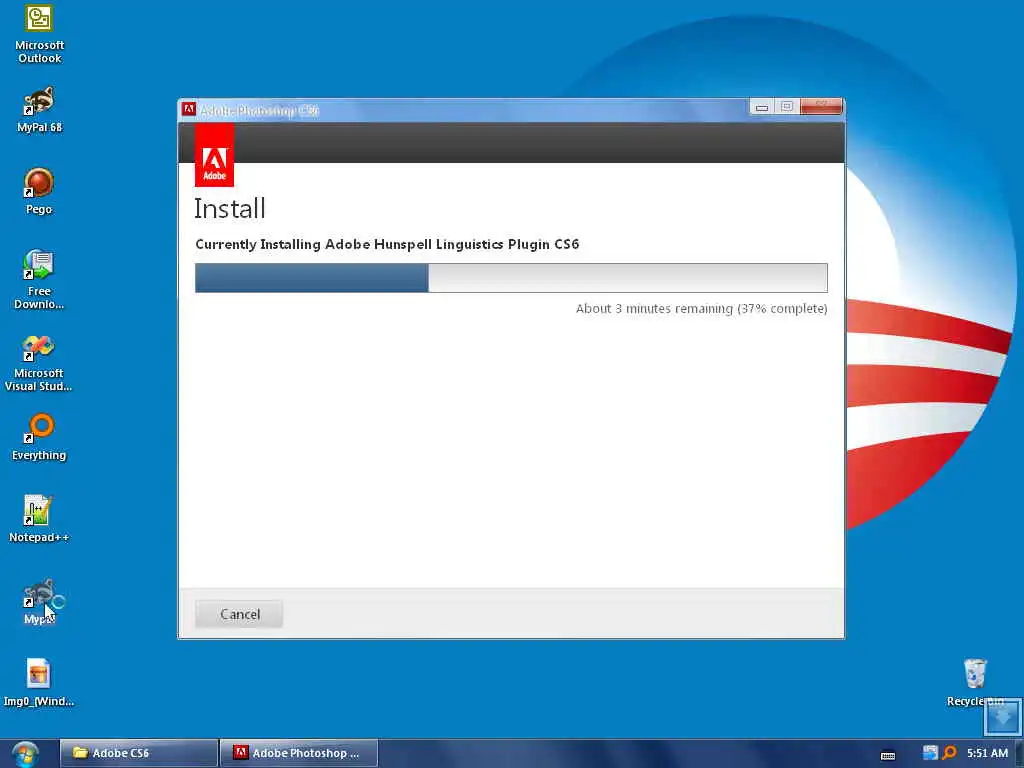The width and height of the screenshot is (1024, 768).
Task: Open the Microsoft Outlook desktop icon
Action: click(x=39, y=34)
